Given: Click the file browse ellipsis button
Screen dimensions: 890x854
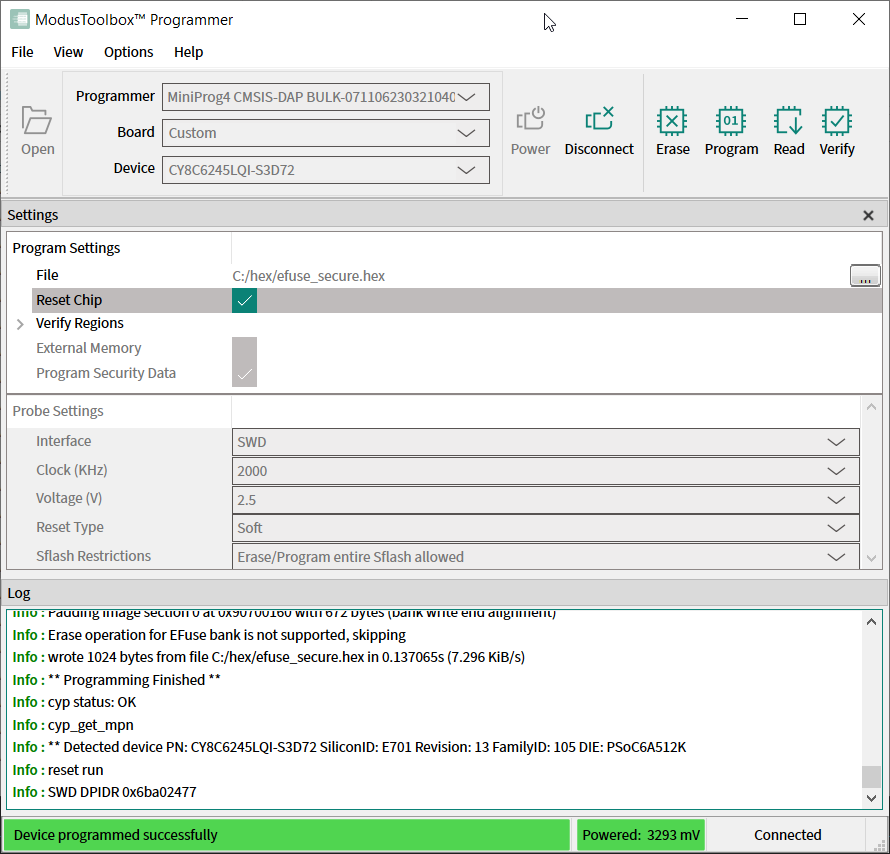Looking at the screenshot, I should coord(864,276).
